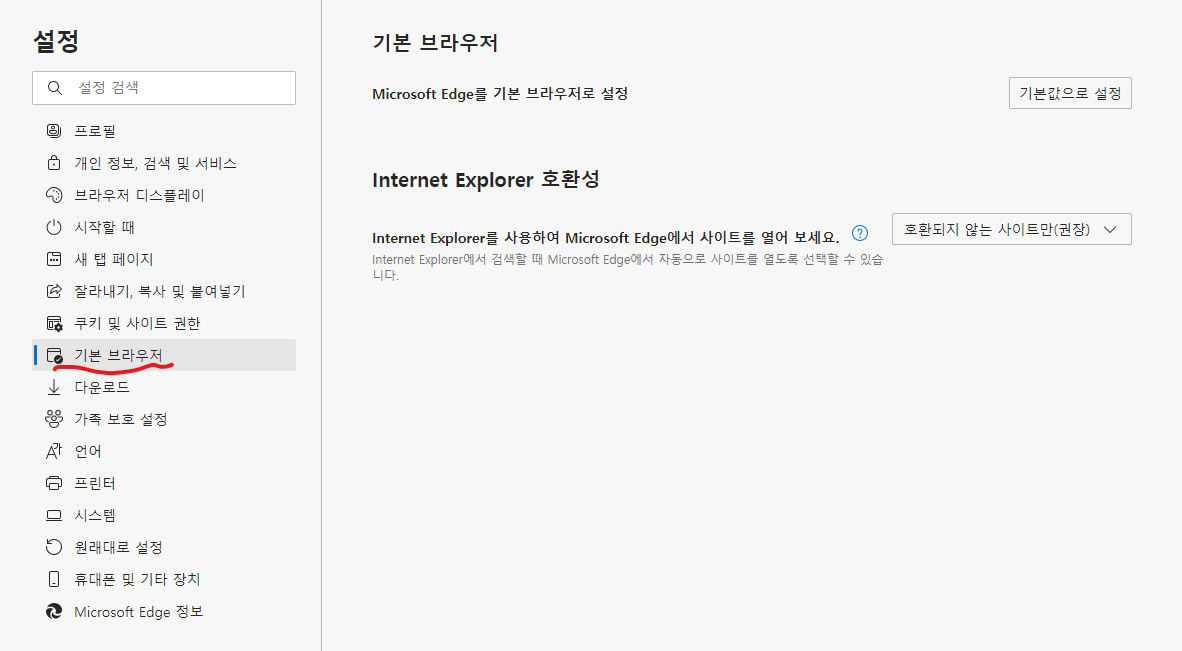The height and width of the screenshot is (651, 1182).
Task: Click the default browser icon beside 기본 브라우저
Action: 54,355
